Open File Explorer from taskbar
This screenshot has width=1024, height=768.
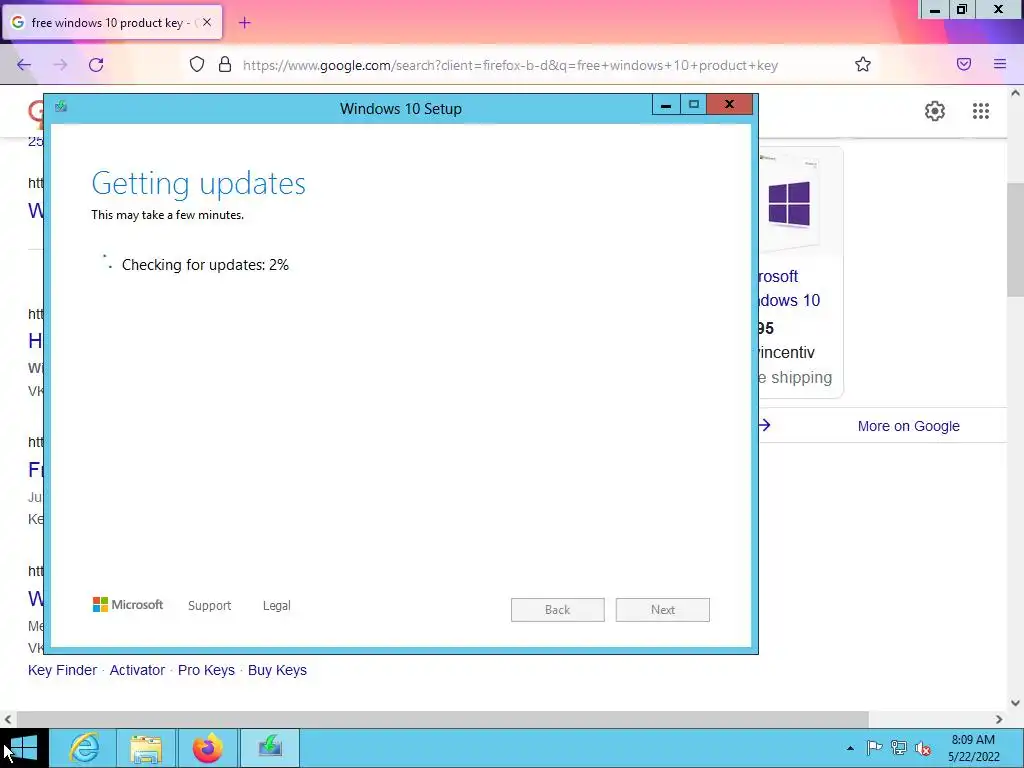tap(146, 748)
